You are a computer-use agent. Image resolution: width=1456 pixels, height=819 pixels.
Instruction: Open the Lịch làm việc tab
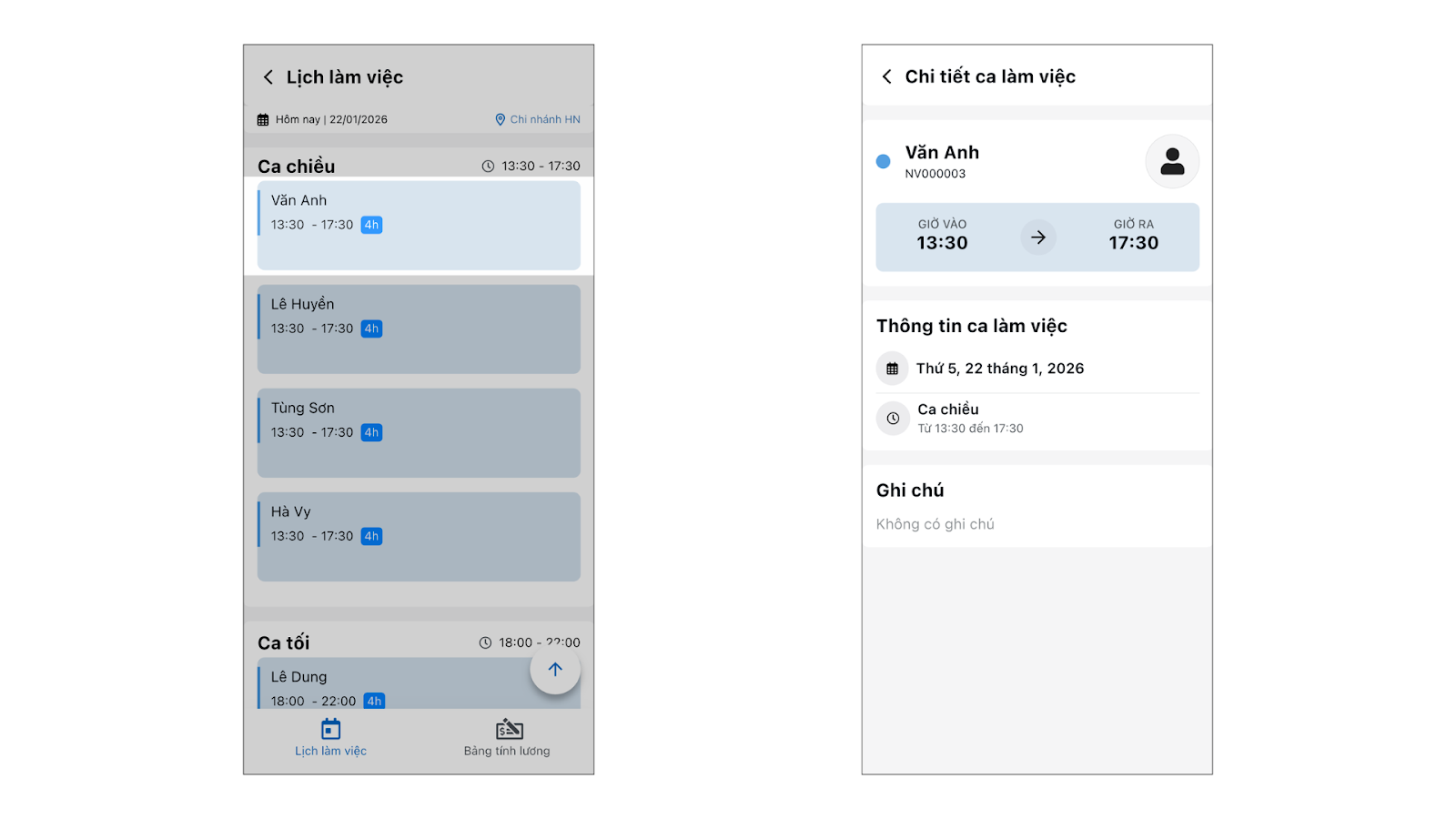330,738
